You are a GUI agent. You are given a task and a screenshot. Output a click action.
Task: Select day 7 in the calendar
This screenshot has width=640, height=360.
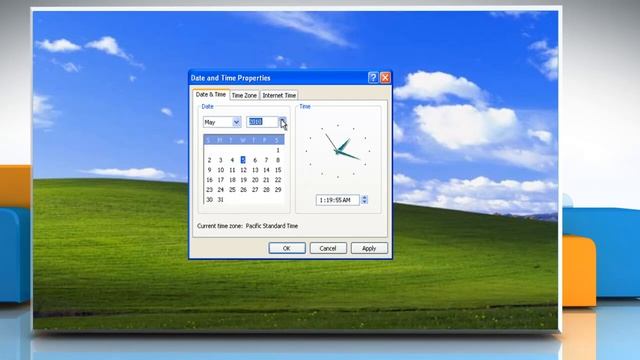[267, 160]
